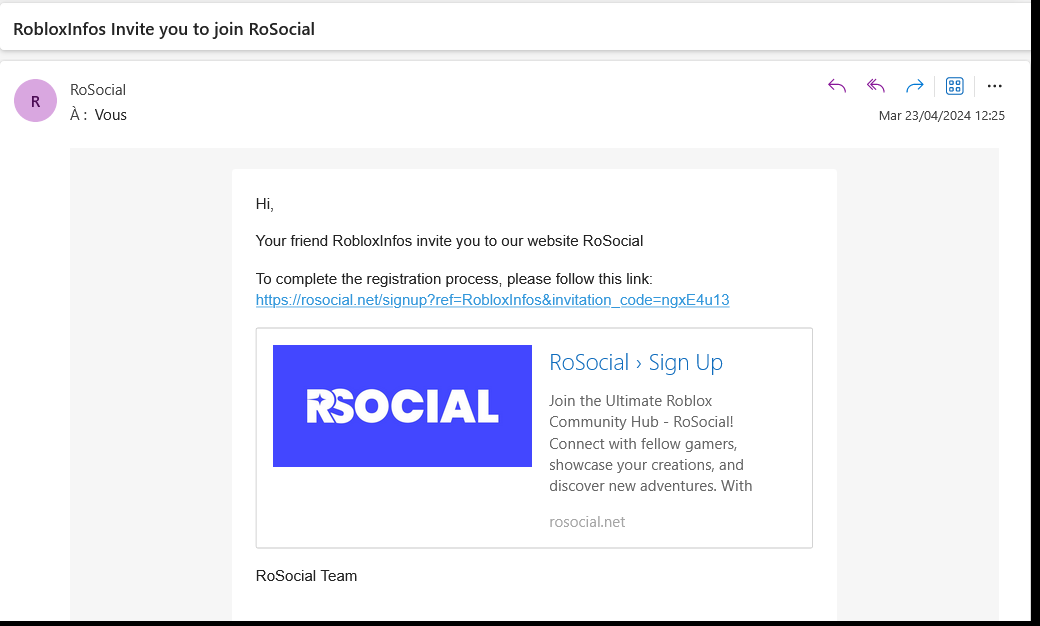Image resolution: width=1040 pixels, height=626 pixels.
Task: Click the Hi greeting line
Action: tap(264, 204)
